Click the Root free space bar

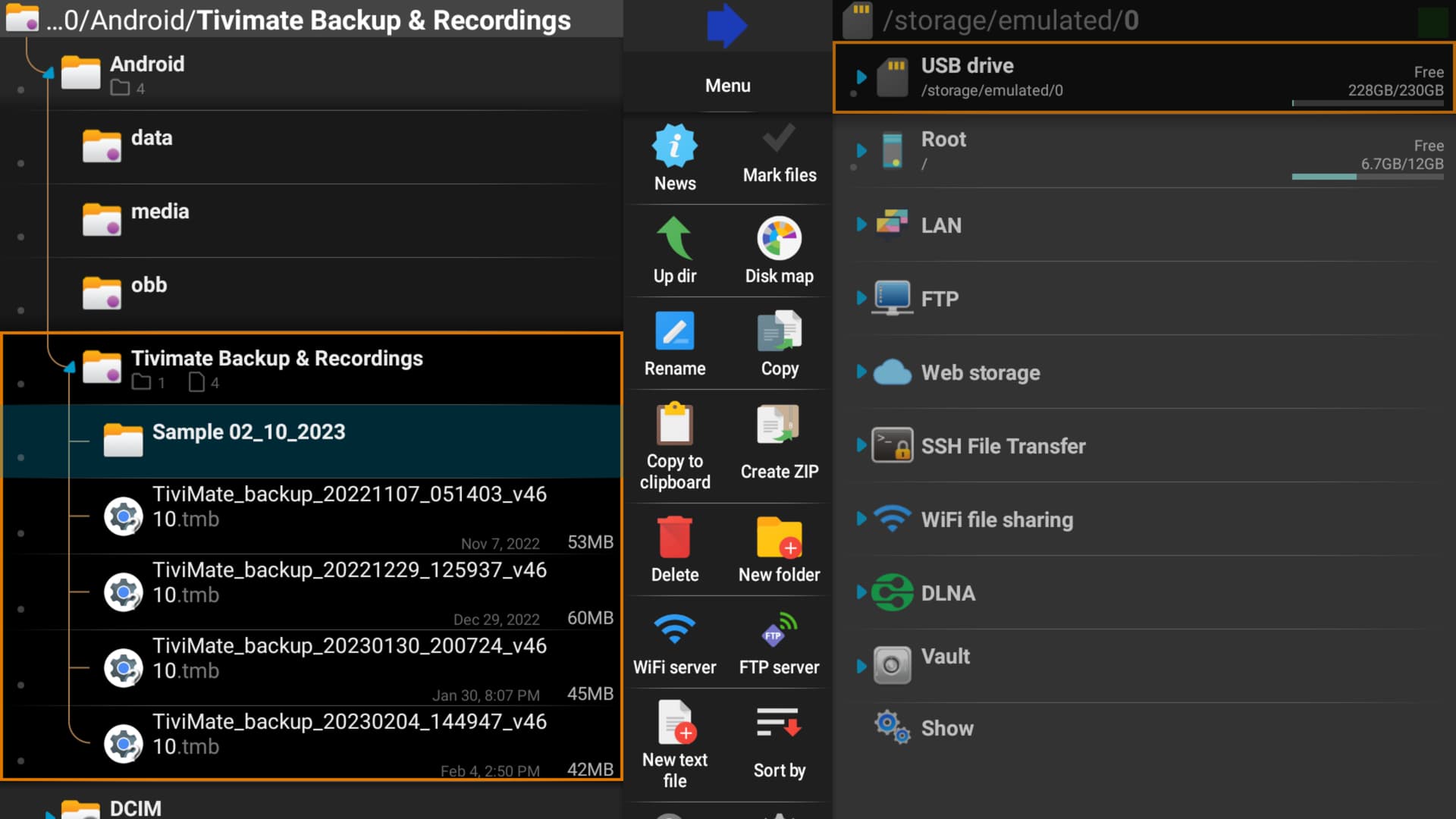pyautogui.click(x=1368, y=177)
